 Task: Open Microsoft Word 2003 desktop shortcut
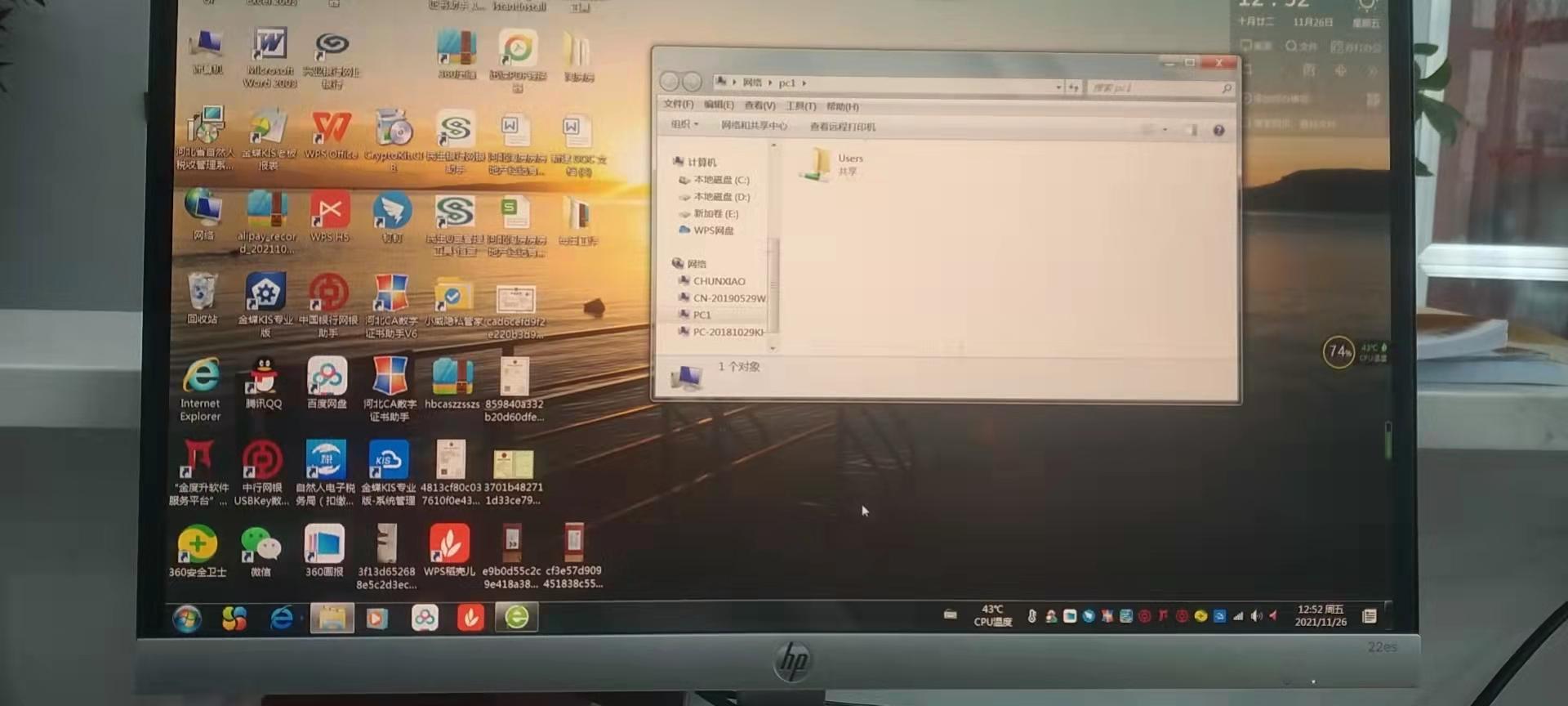tap(269, 57)
